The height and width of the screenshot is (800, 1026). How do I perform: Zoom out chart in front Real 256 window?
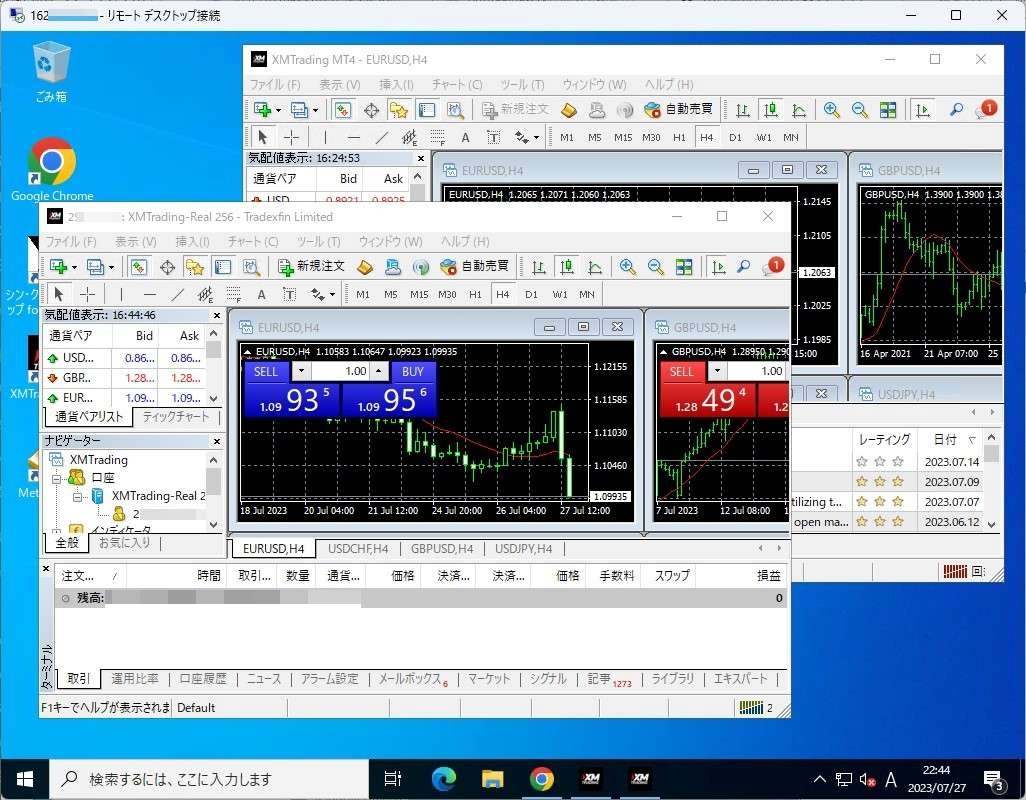click(656, 266)
